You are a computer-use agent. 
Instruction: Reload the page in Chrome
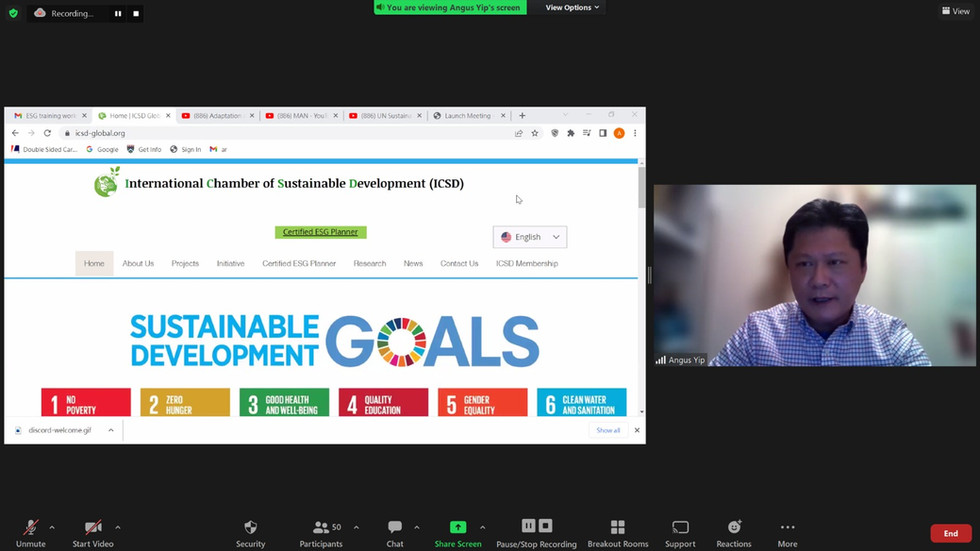tap(47, 133)
